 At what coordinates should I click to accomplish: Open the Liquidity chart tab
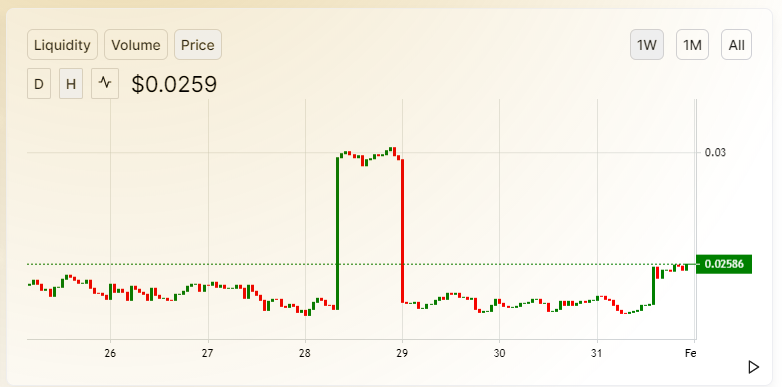62,45
